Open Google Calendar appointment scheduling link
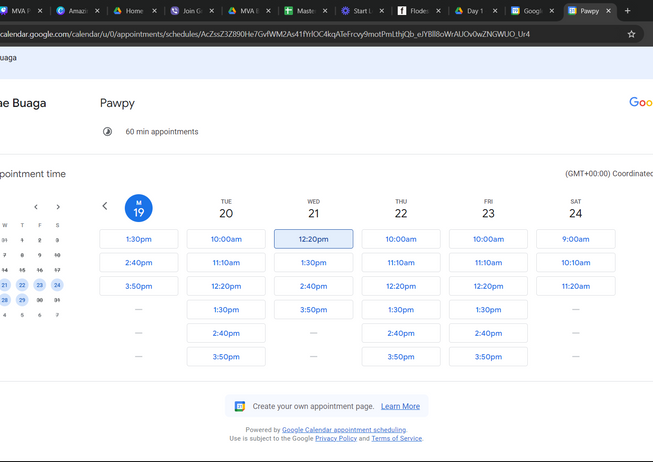 click(x=344, y=430)
